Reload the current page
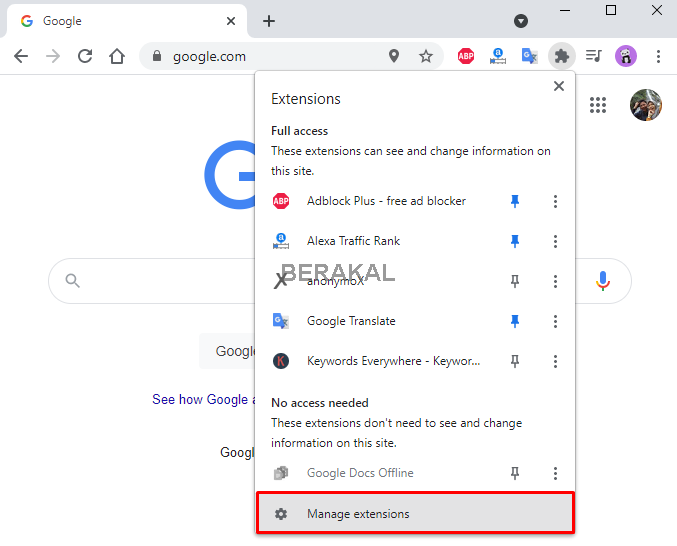677x546 pixels. tap(85, 56)
